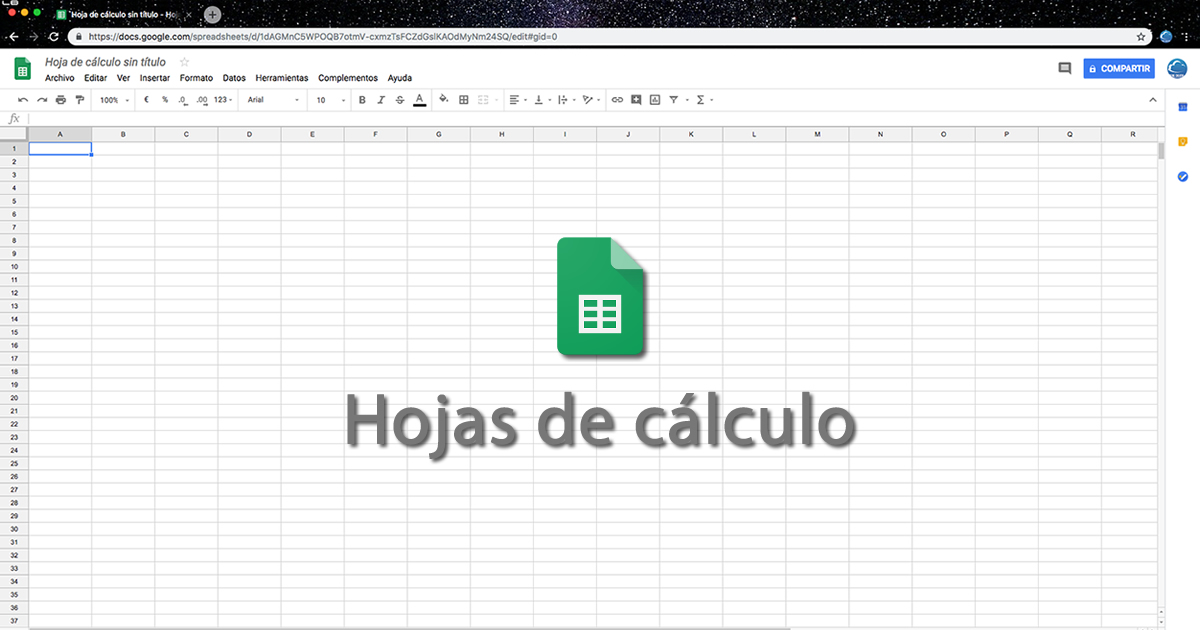The image size is (1200, 630).
Task: Click the undo arrow icon
Action: [x=23, y=100]
